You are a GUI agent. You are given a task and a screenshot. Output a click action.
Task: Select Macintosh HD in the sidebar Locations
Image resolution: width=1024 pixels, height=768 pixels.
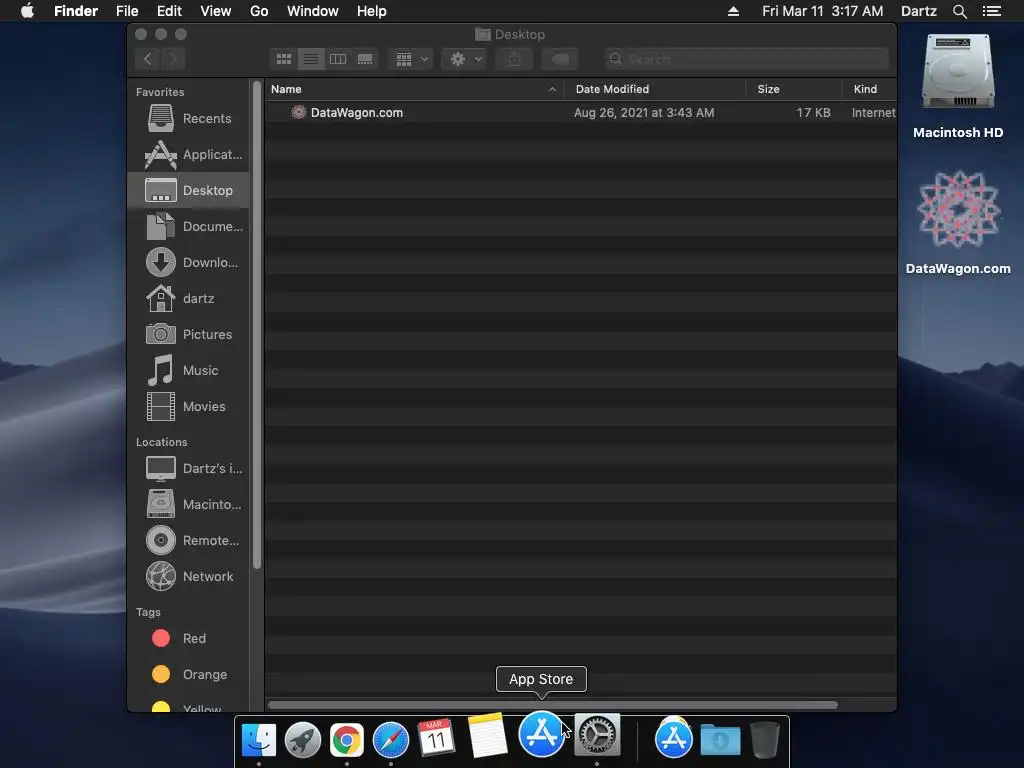[x=189, y=504]
